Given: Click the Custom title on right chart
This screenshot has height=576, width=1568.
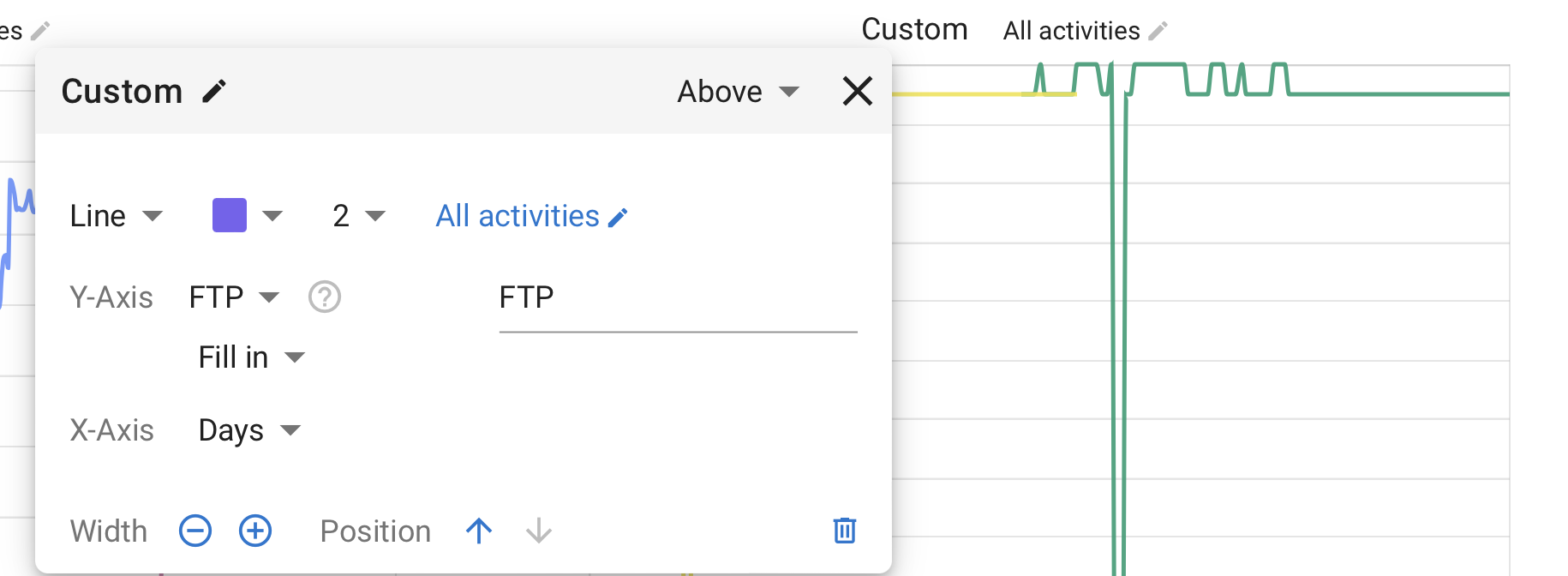Looking at the screenshot, I should point(914,29).
